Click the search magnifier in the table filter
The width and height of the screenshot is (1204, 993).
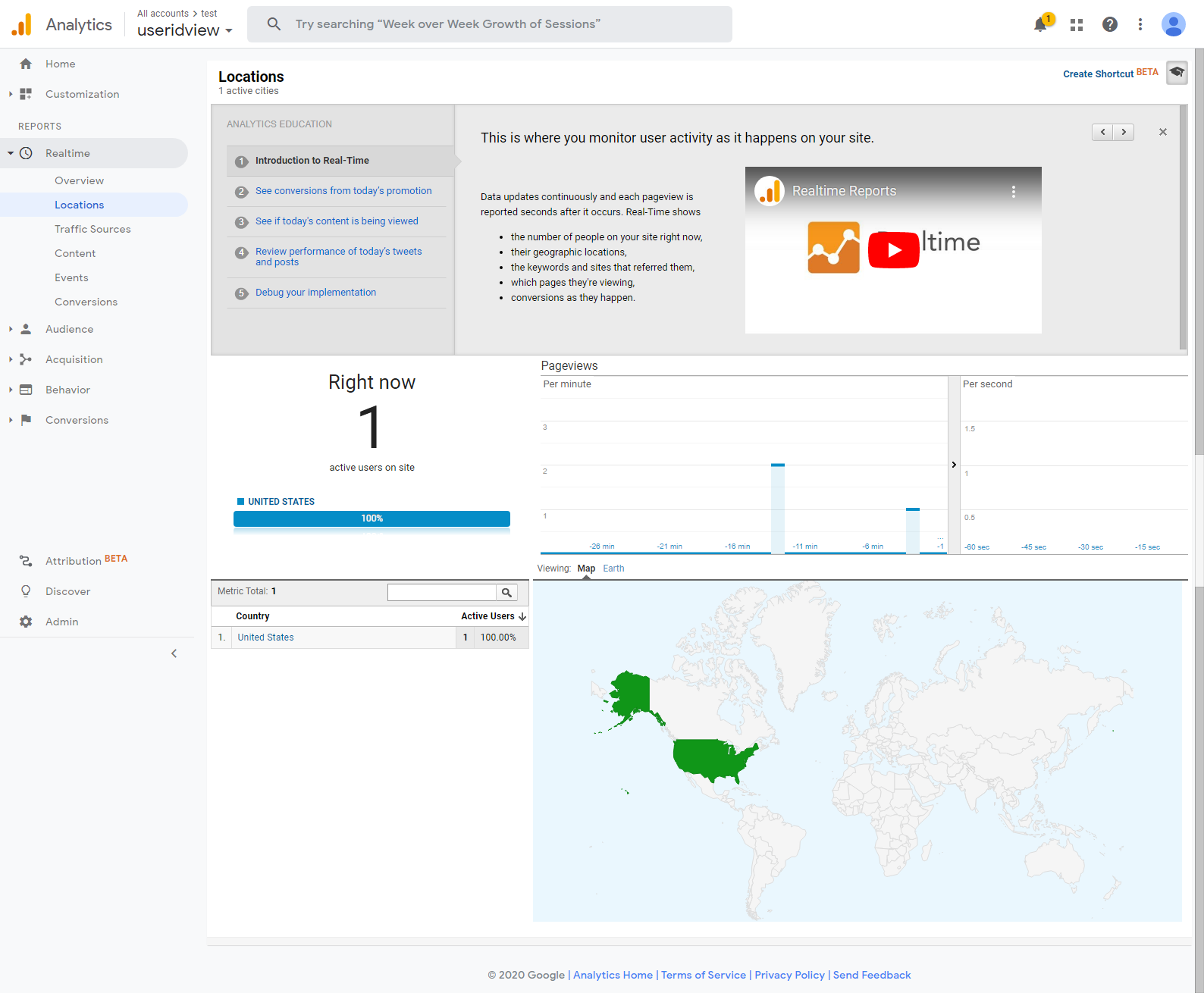point(506,593)
